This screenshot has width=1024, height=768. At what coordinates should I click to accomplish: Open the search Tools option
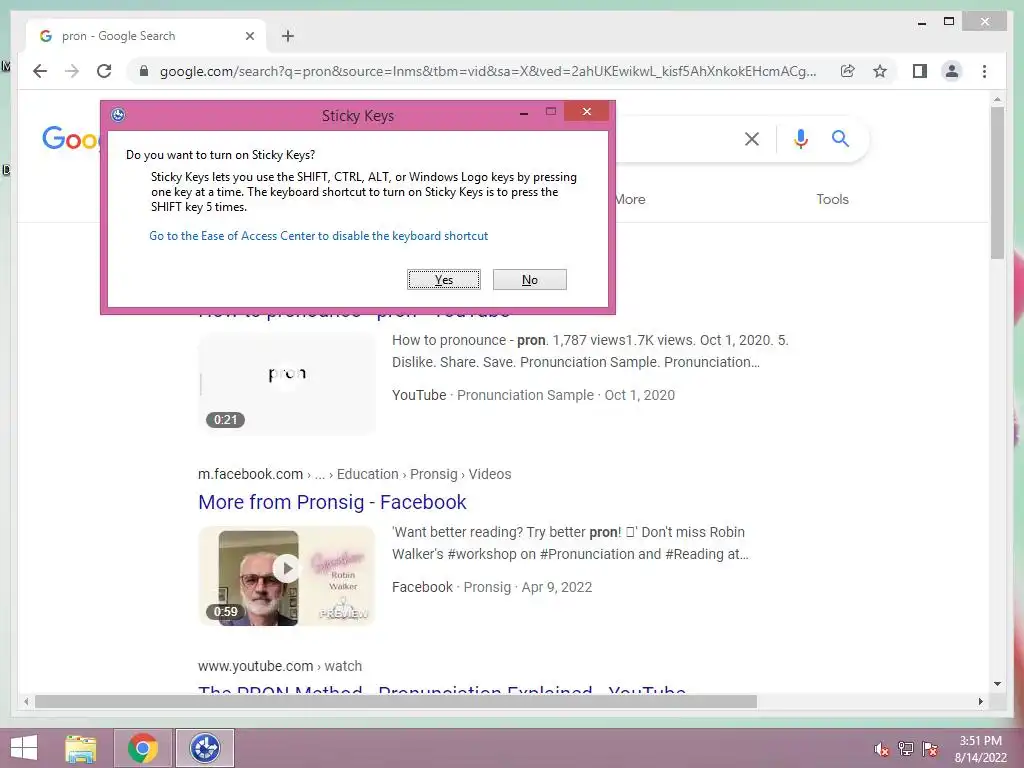[x=833, y=199]
